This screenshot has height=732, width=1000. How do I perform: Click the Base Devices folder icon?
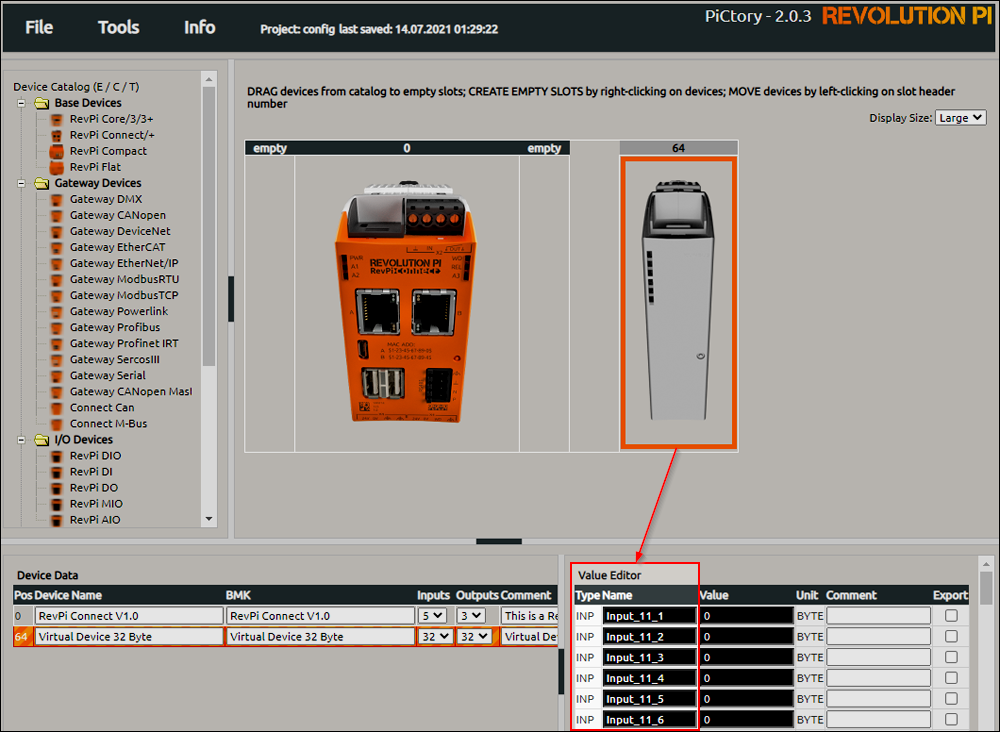41,103
